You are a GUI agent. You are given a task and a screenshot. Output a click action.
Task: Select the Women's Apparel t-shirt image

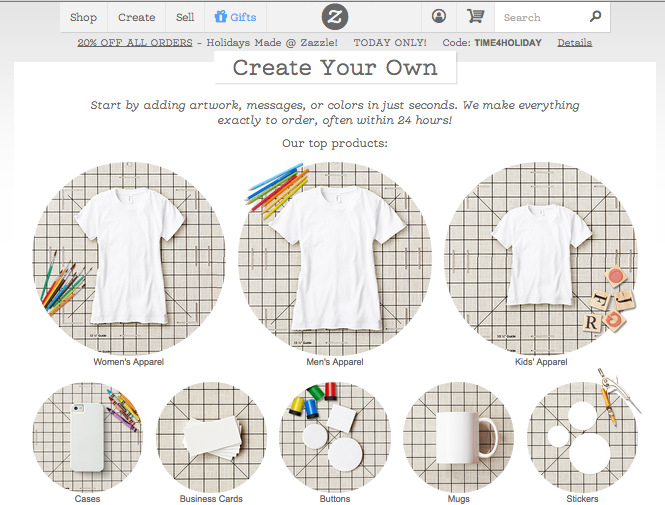(x=129, y=258)
